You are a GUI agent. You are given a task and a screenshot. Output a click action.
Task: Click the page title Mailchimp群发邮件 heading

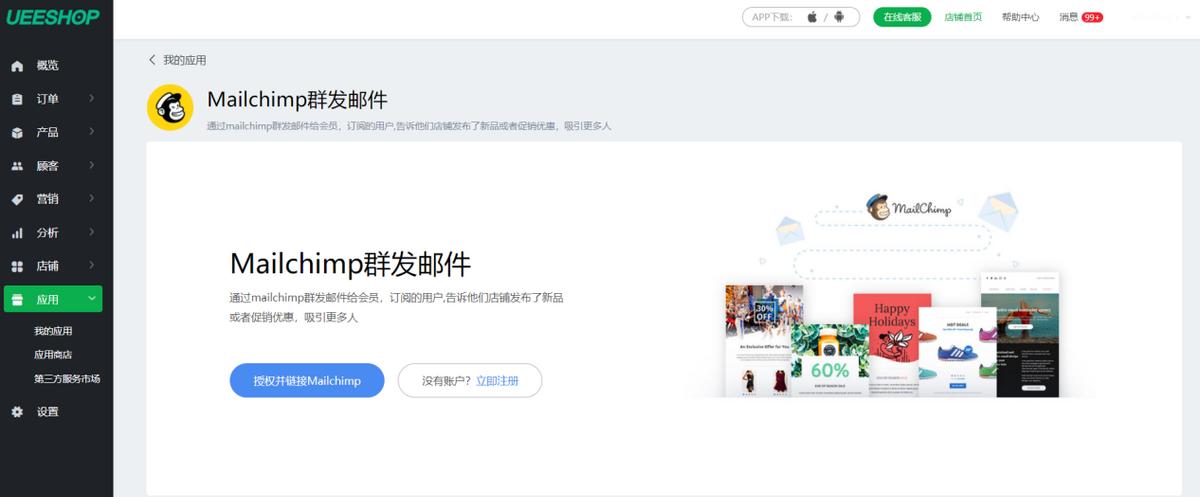tap(297, 100)
